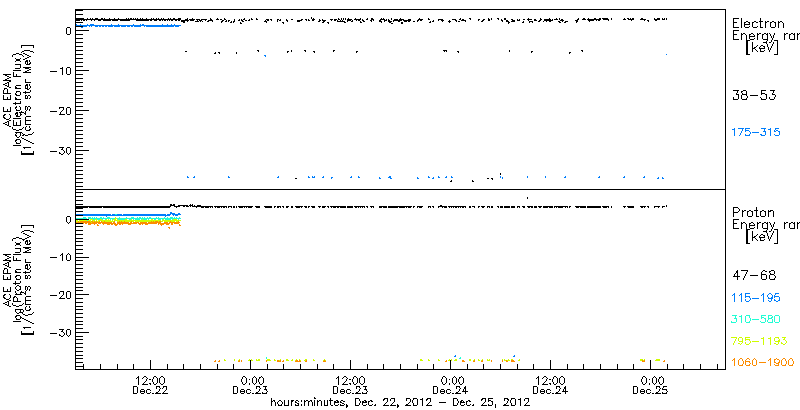Select the blue 115-195 proton legend label
Screen dimensions: 800x410
(x=756, y=298)
